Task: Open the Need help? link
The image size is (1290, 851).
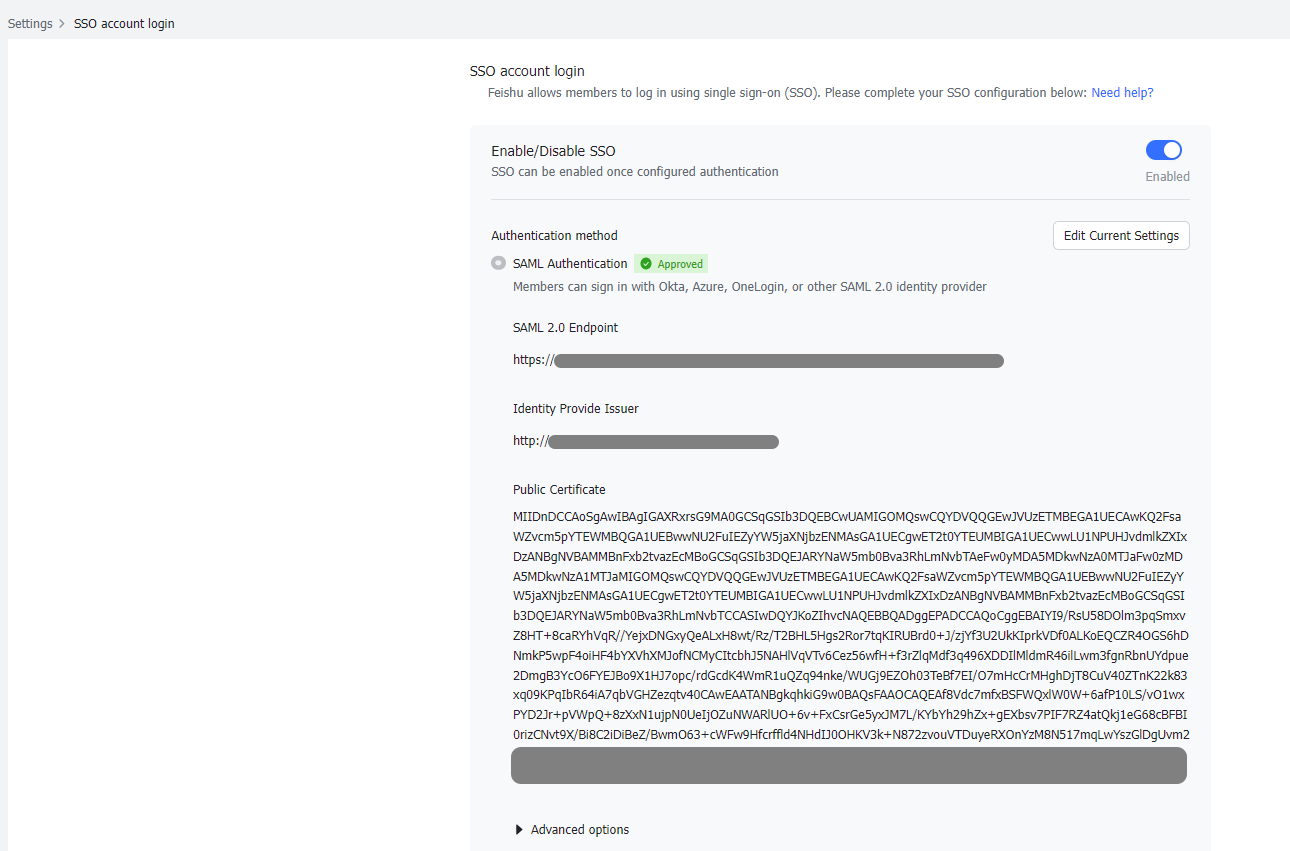Action: coord(1122,92)
